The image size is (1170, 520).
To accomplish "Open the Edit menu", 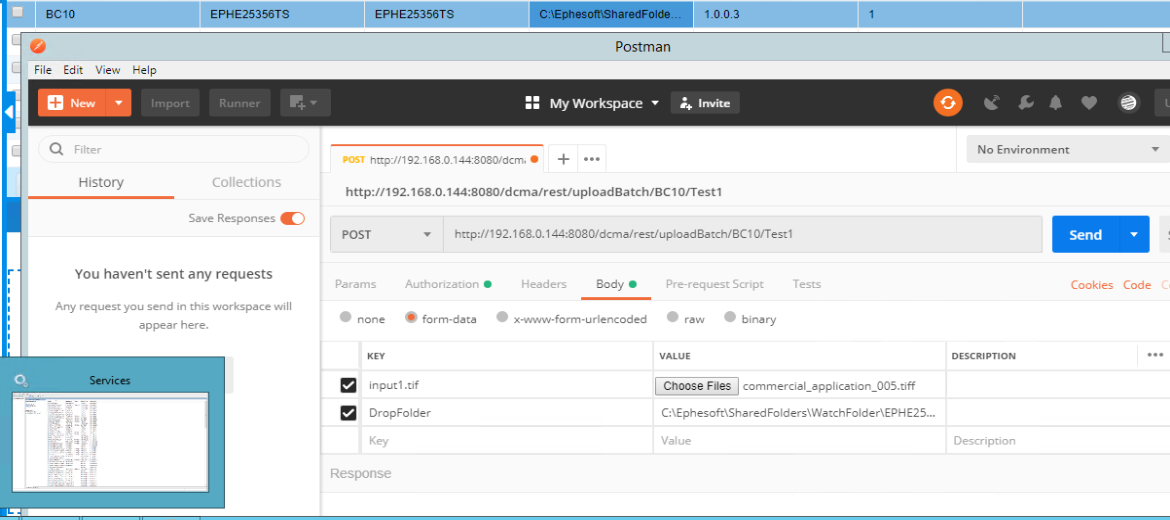I will pos(72,69).
